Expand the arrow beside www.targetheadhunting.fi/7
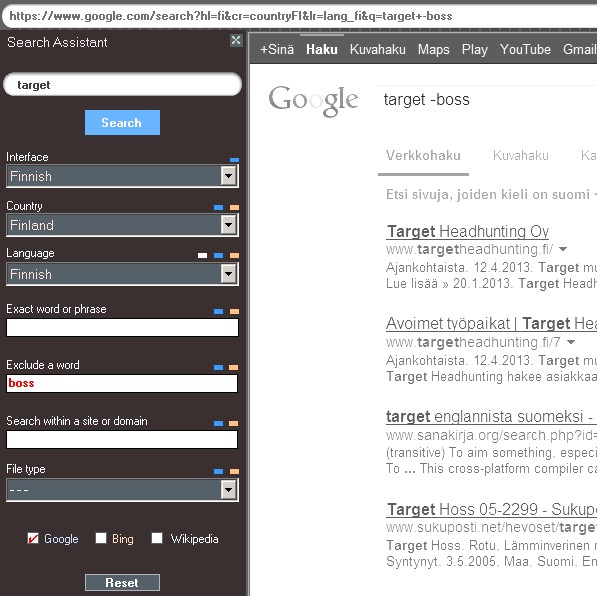This screenshot has width=597, height=596. pyautogui.click(x=571, y=342)
